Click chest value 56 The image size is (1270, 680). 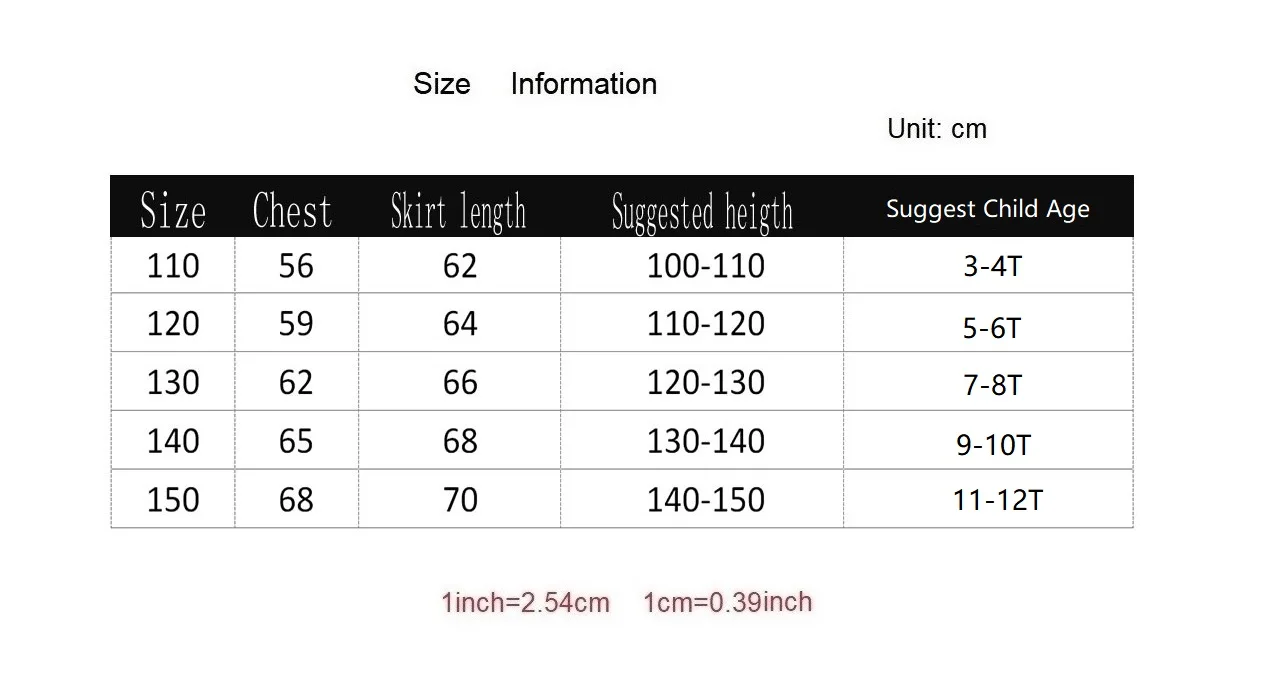[296, 265]
